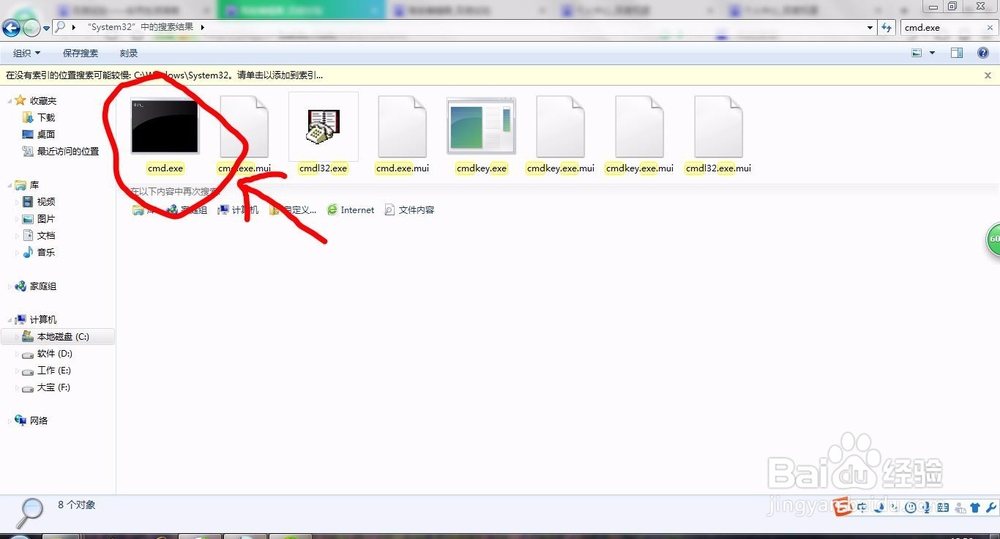This screenshot has height=539, width=1000.
Task: Open the 音乐 library
Action: tap(46, 253)
